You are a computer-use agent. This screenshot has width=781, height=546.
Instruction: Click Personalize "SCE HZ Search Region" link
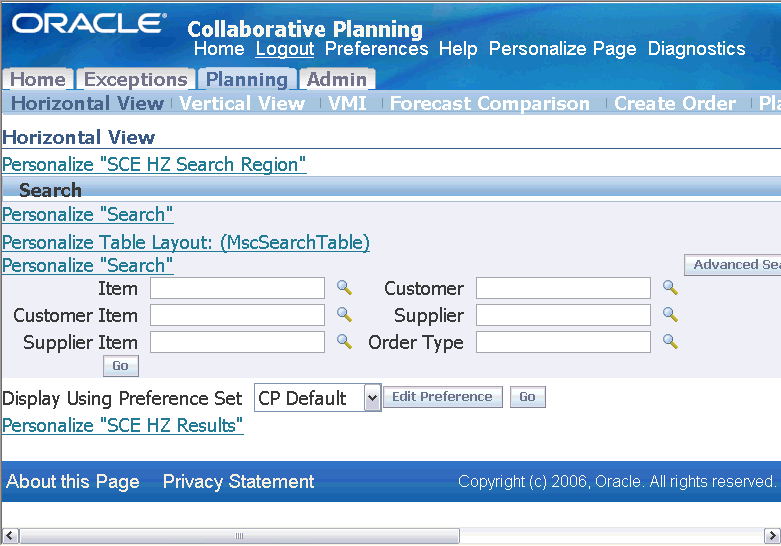click(x=154, y=164)
